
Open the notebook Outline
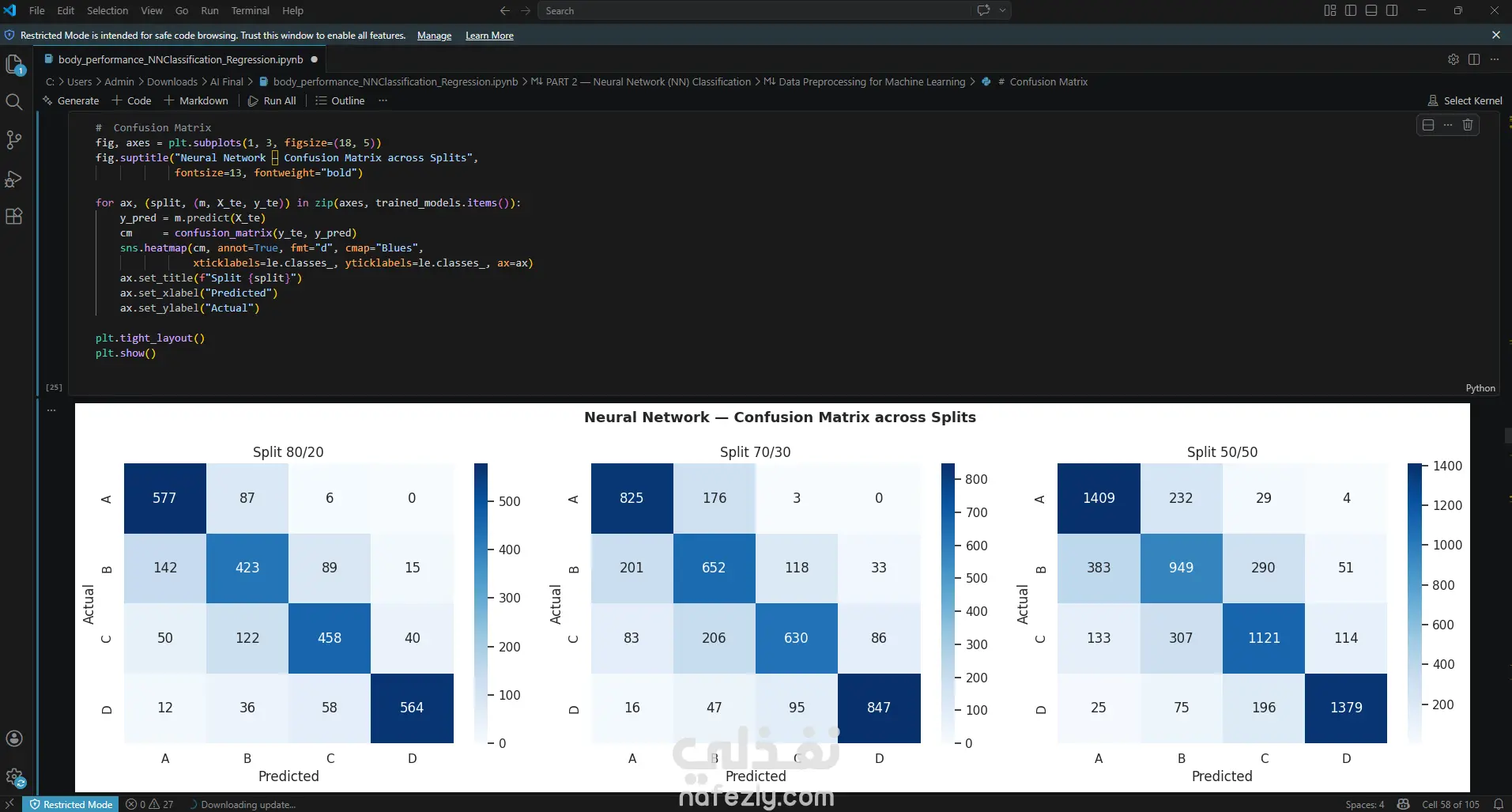pos(340,100)
